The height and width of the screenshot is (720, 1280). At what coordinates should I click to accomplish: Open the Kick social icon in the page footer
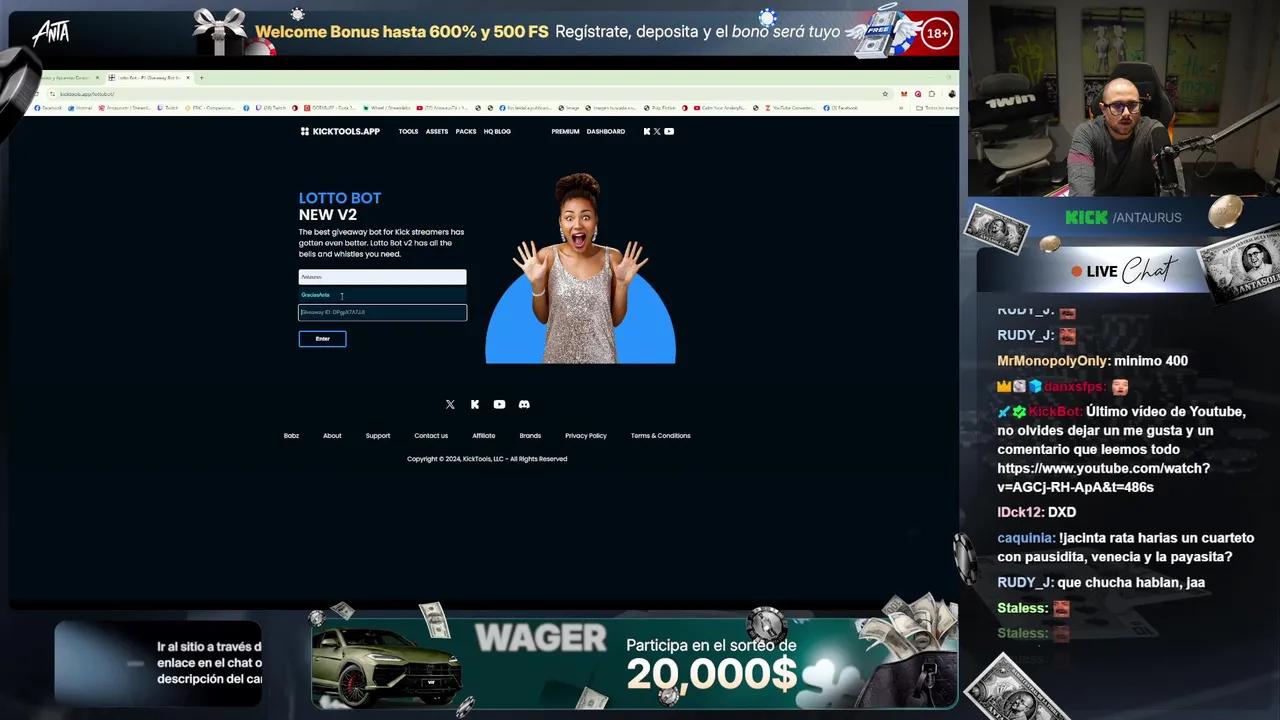click(475, 404)
